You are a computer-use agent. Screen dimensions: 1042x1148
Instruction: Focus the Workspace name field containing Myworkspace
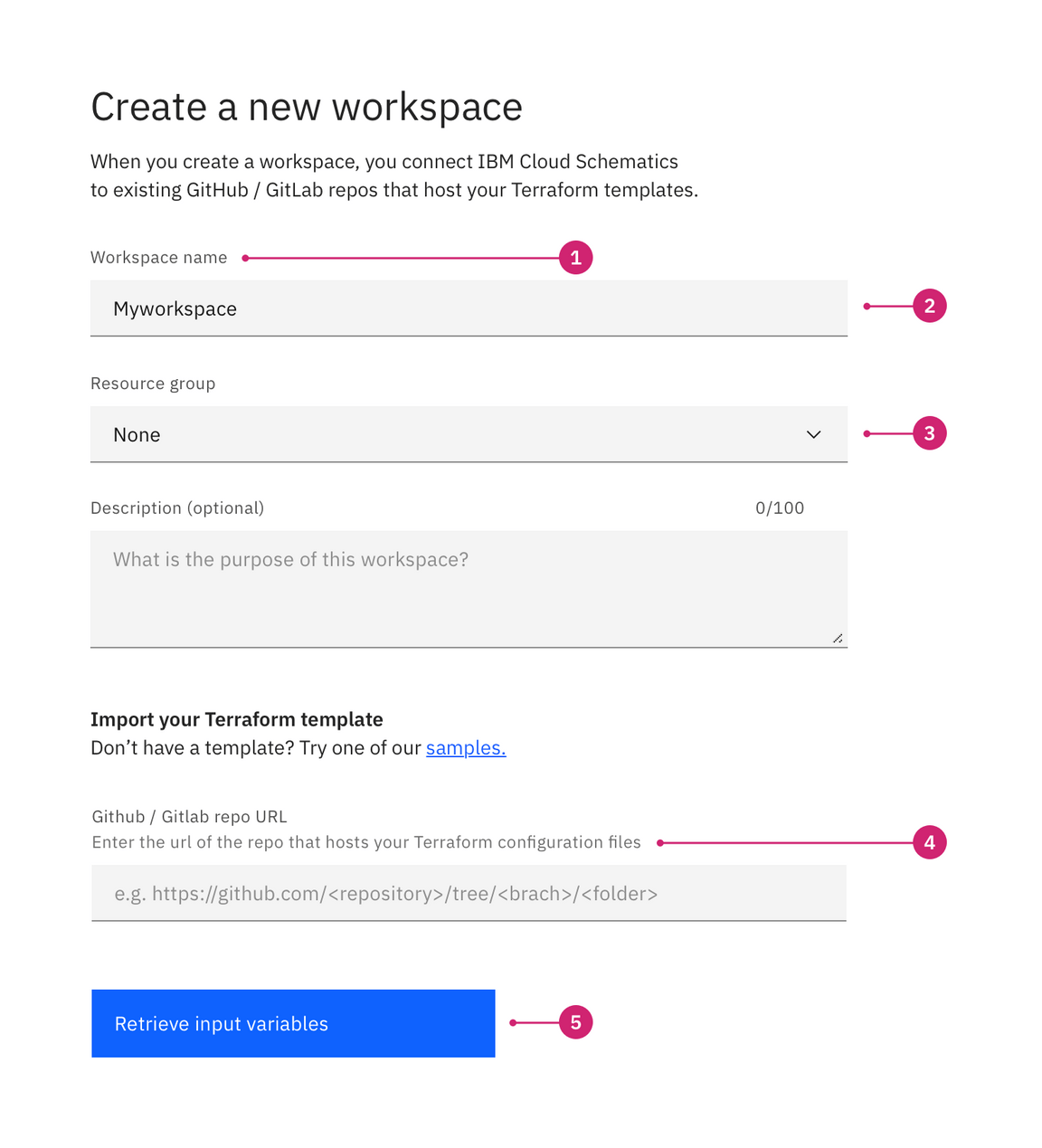[469, 309]
